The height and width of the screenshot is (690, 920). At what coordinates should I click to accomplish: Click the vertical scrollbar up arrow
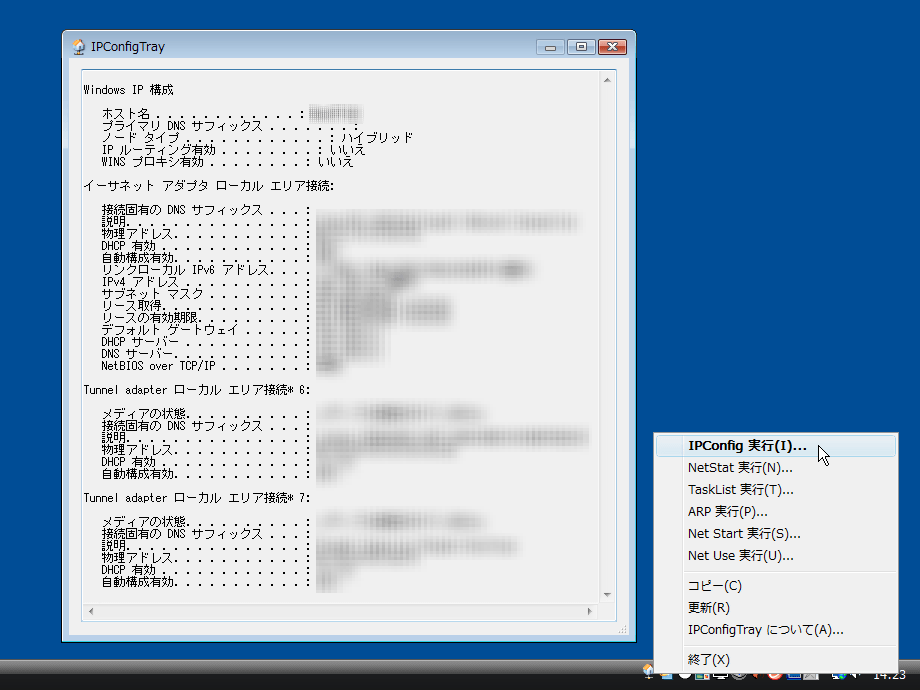point(606,80)
